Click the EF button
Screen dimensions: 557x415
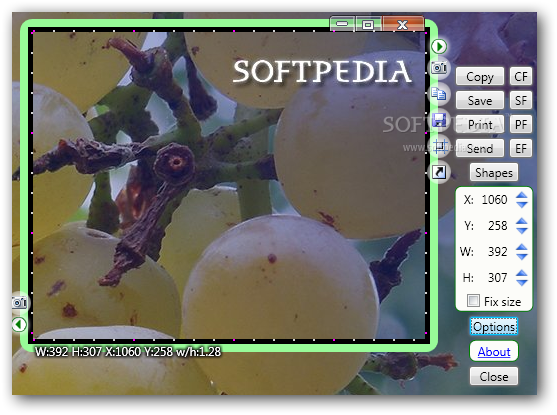[x=521, y=148]
